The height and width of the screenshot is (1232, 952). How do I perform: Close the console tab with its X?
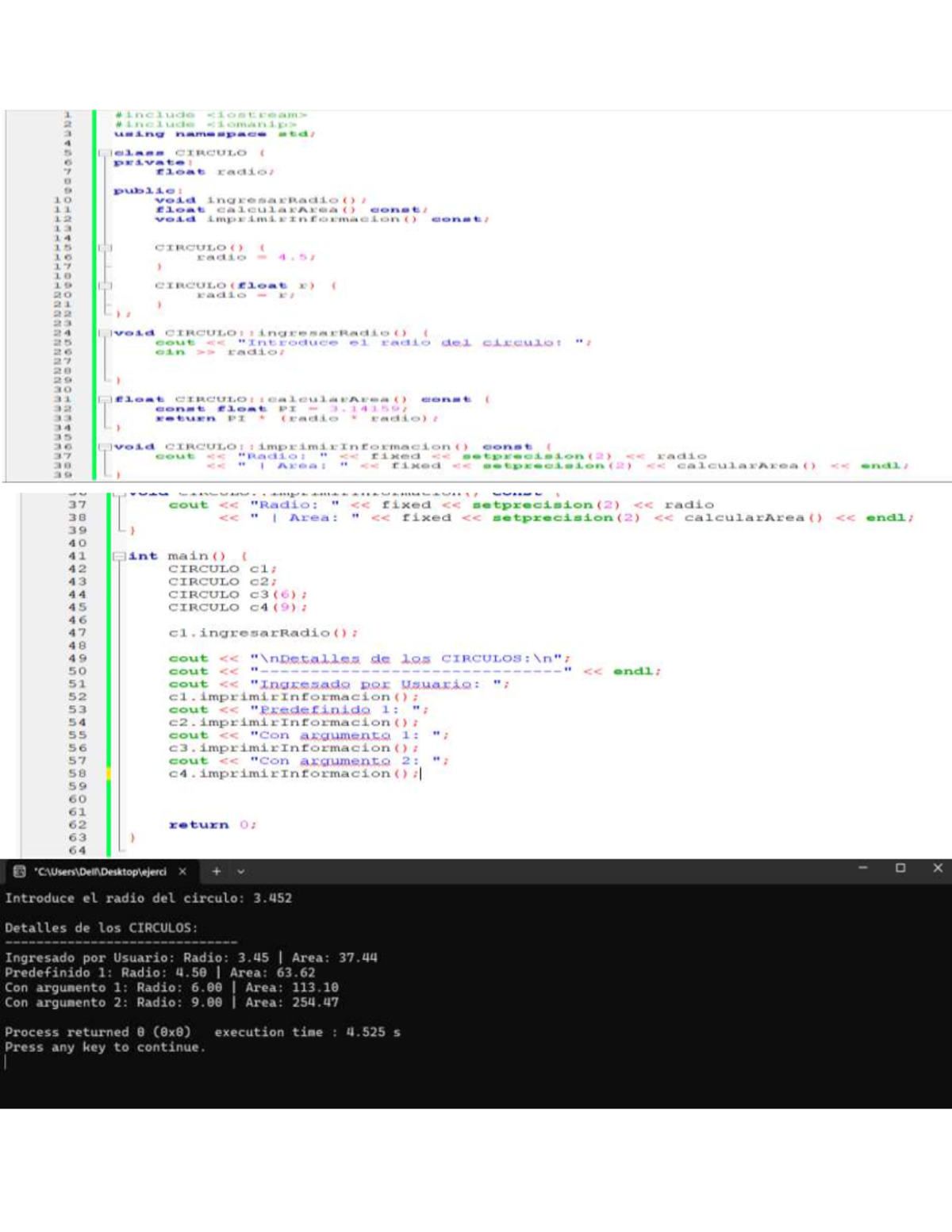coord(182,871)
